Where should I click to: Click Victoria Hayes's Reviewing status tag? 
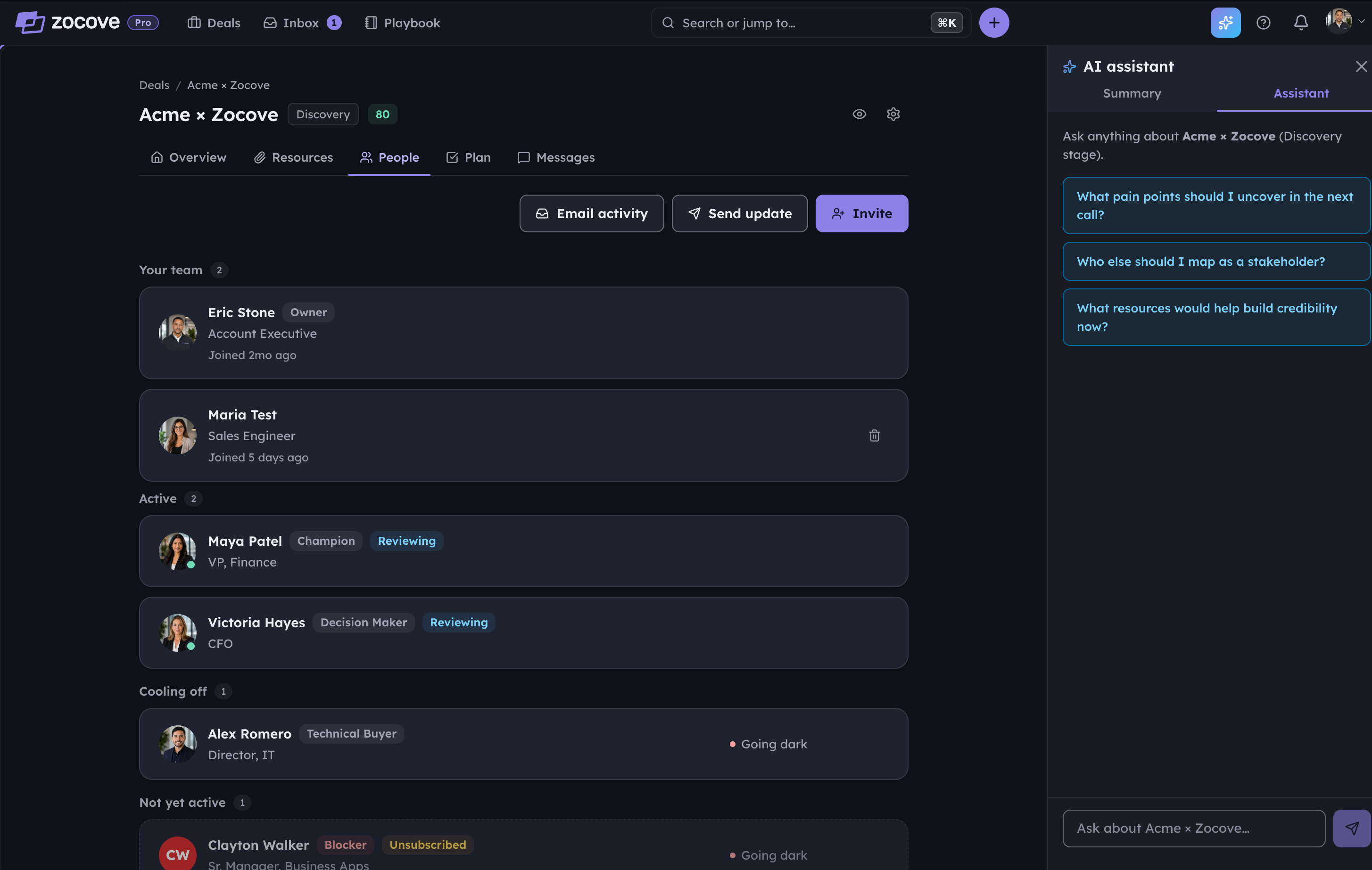(459, 622)
